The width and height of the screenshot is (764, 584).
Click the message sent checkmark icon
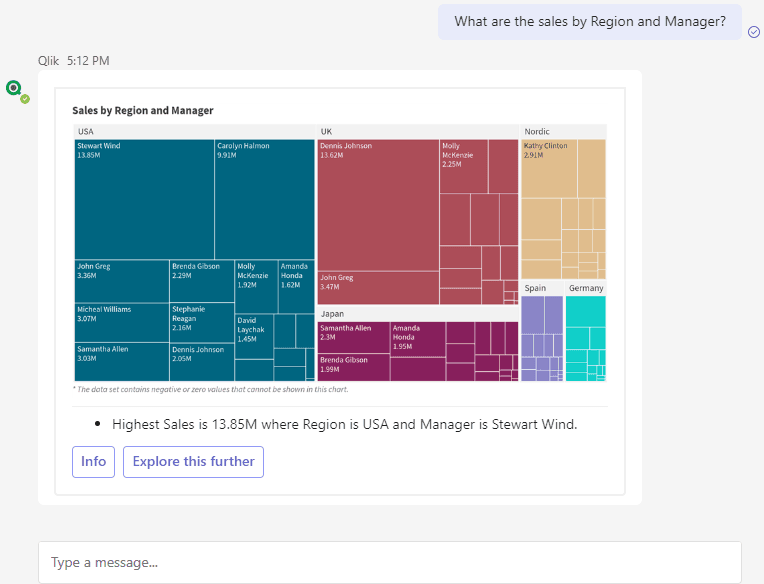click(x=754, y=32)
